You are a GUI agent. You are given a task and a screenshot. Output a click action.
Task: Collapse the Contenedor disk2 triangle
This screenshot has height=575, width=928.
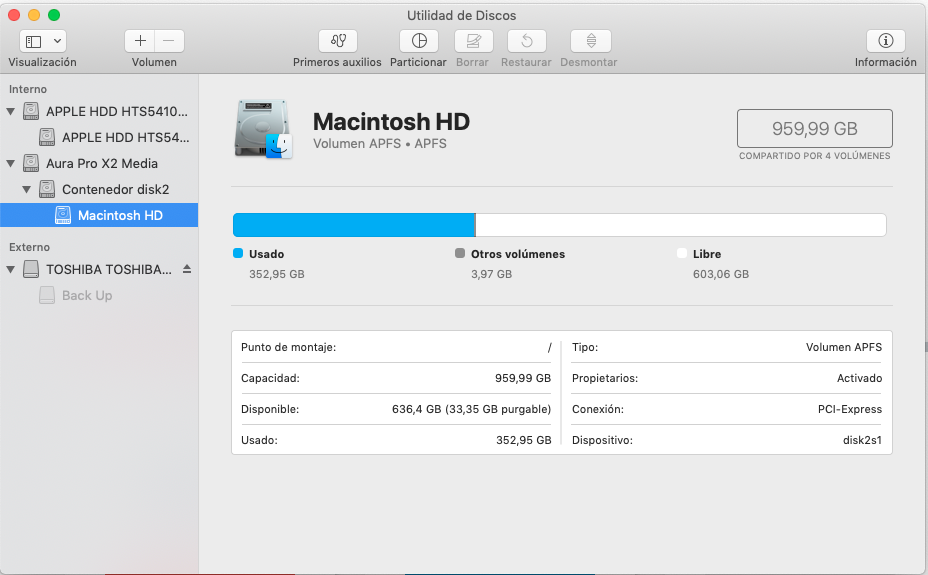click(x=27, y=189)
